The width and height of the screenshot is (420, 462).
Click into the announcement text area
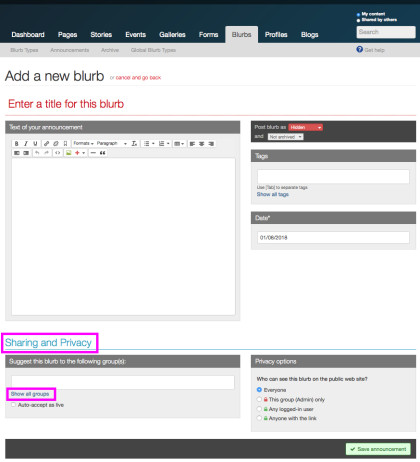pyautogui.click(x=123, y=237)
